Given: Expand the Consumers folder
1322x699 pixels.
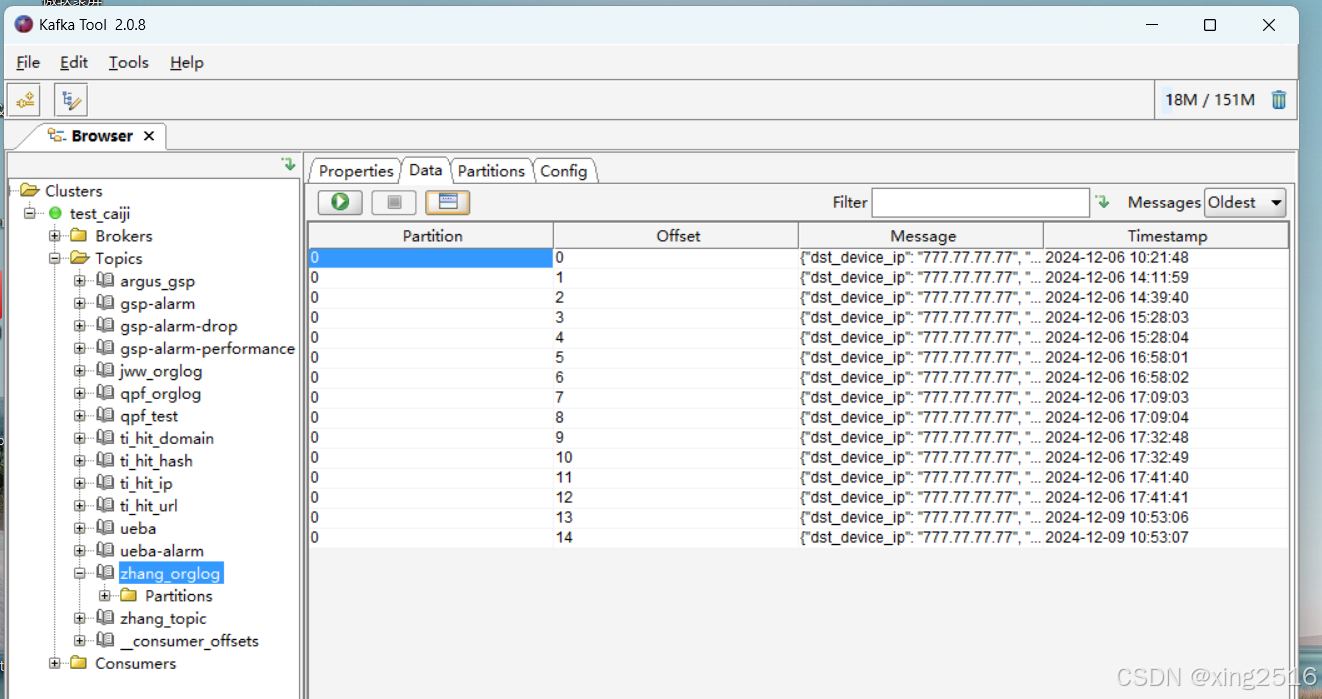Looking at the screenshot, I should [55, 663].
